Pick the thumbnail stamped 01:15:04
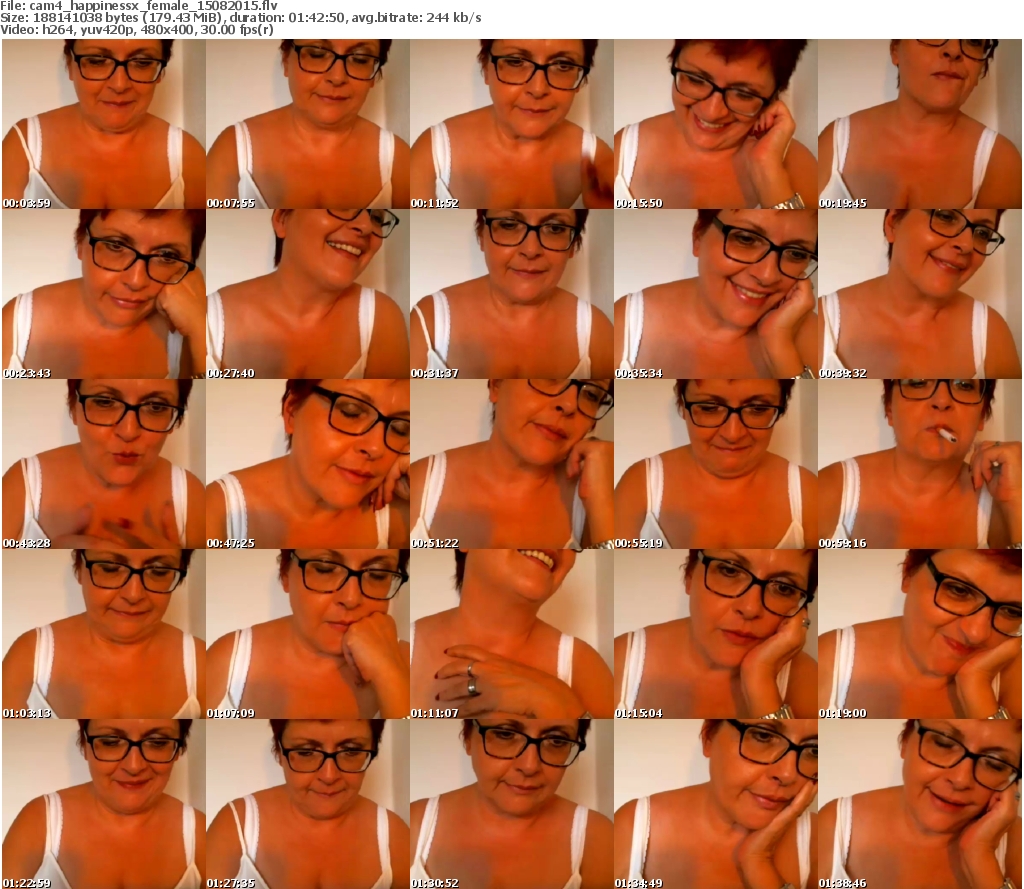Viewport: 1024px width, 889px height. click(716, 634)
